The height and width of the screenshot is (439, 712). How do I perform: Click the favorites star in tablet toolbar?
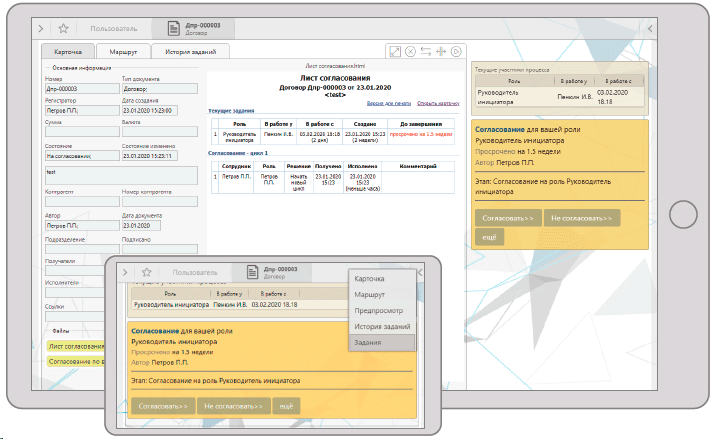coord(64,29)
